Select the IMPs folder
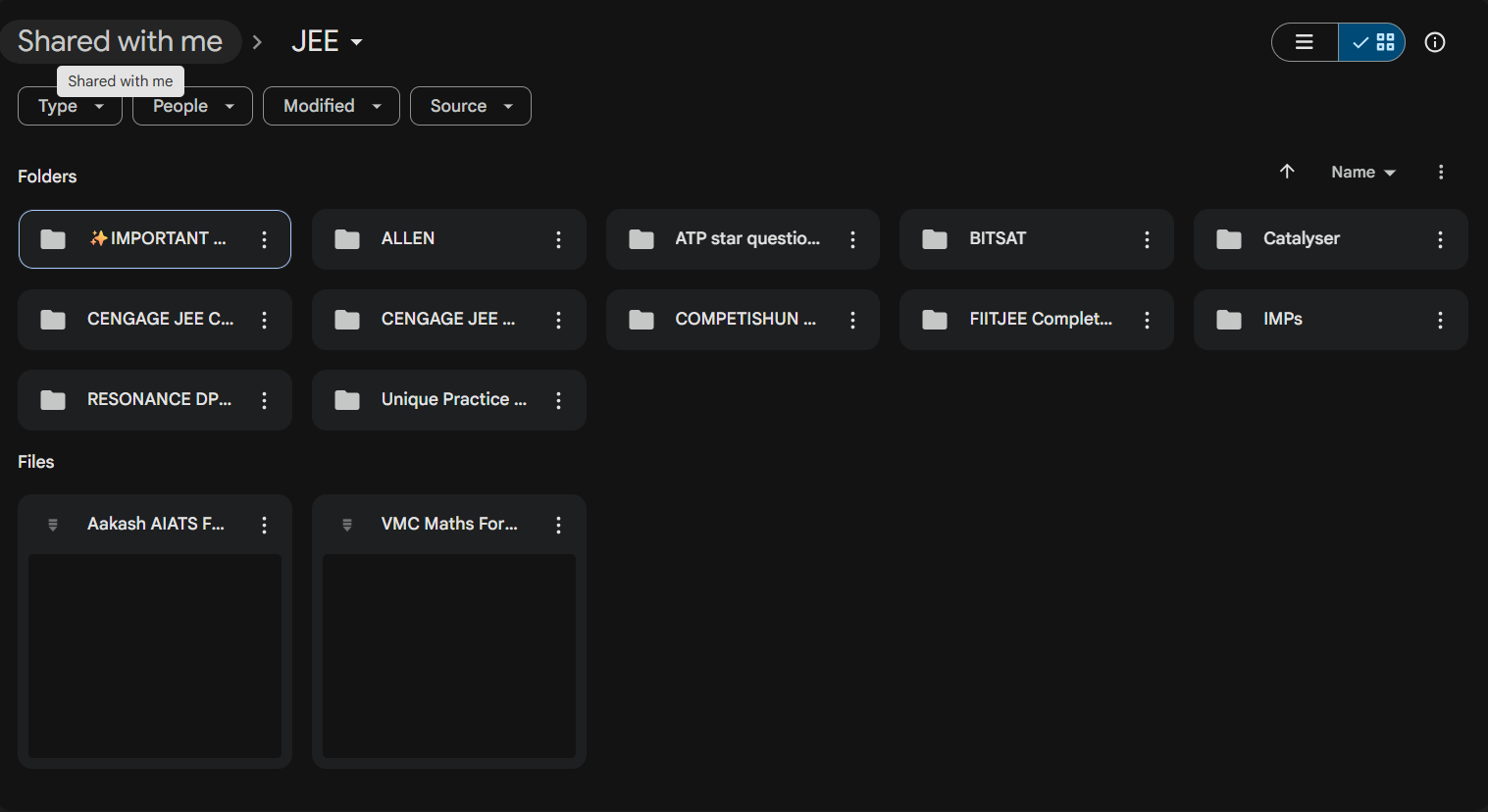 [x=1331, y=320]
